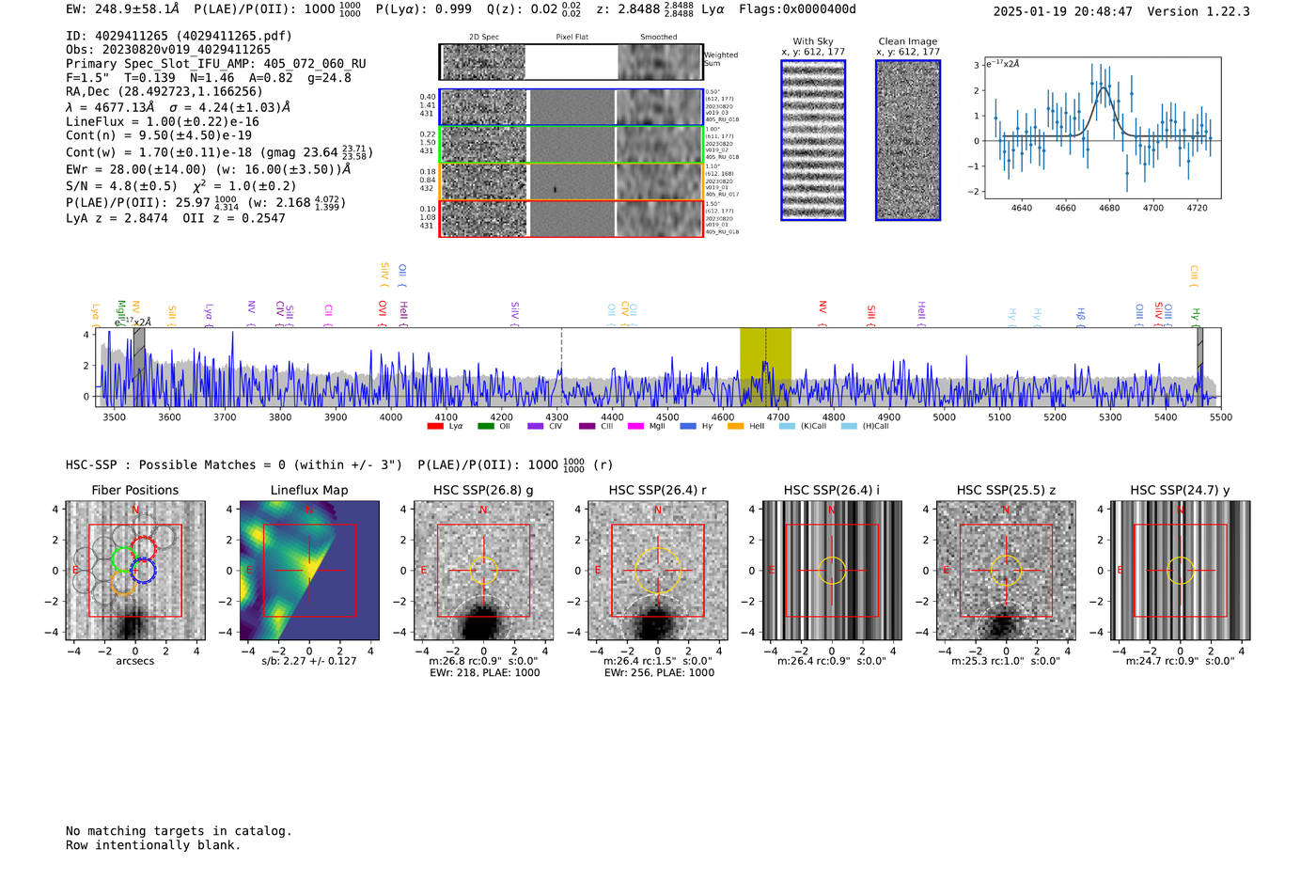Click the green fiber circle in Fiber Positions

coord(123,559)
